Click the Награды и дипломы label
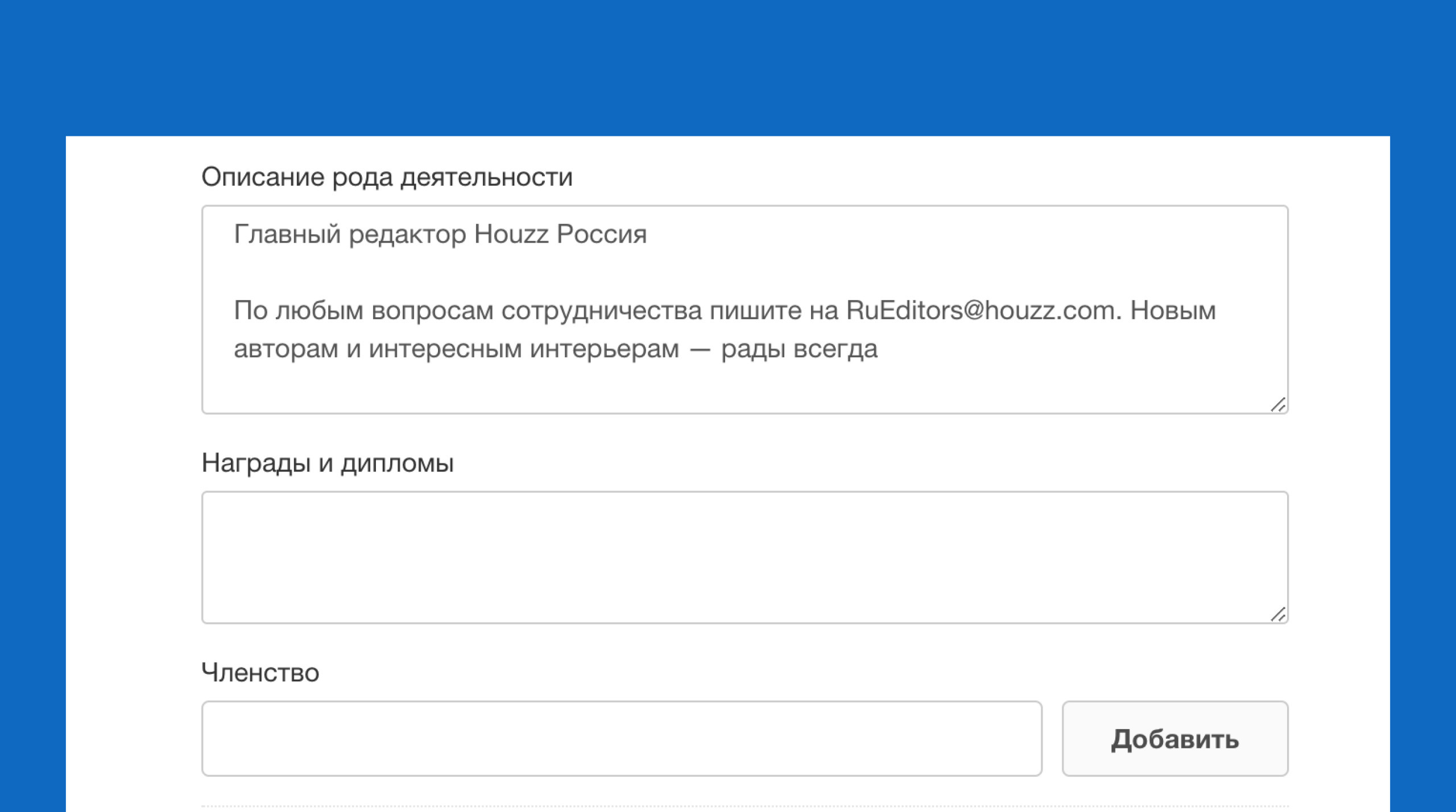The width and height of the screenshot is (1456, 812). coord(328,463)
